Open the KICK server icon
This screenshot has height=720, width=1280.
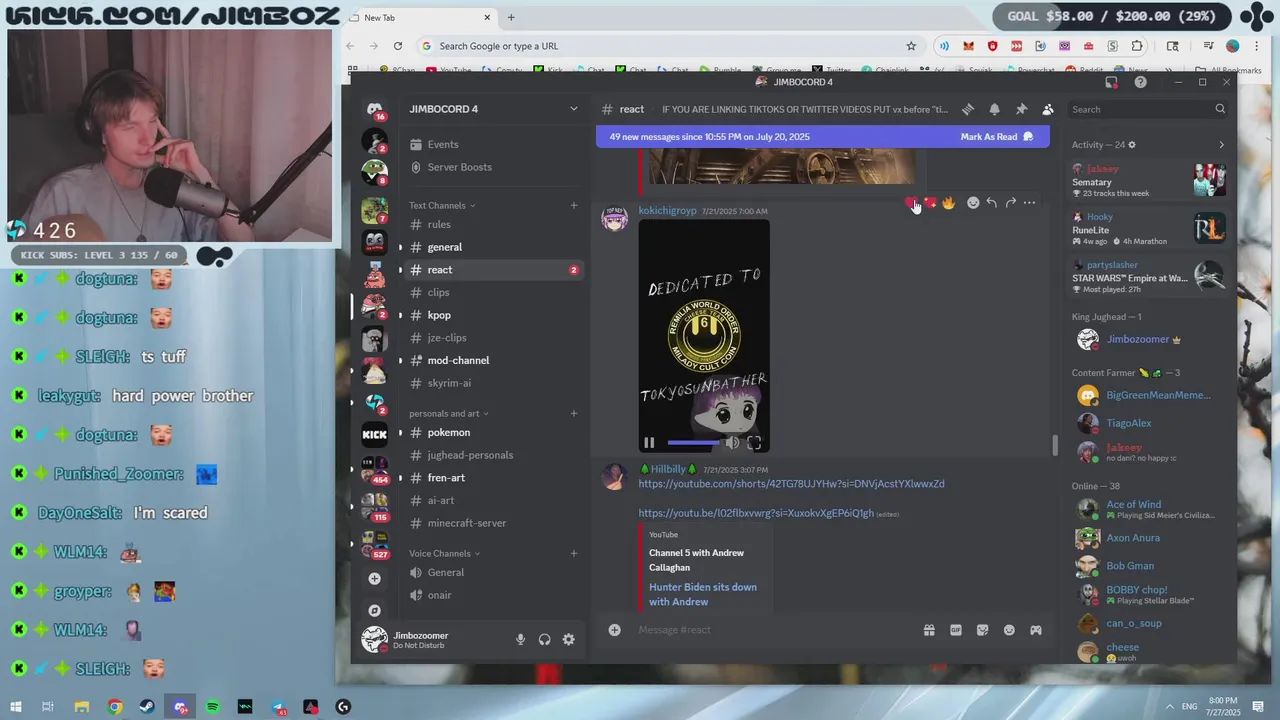[x=374, y=434]
